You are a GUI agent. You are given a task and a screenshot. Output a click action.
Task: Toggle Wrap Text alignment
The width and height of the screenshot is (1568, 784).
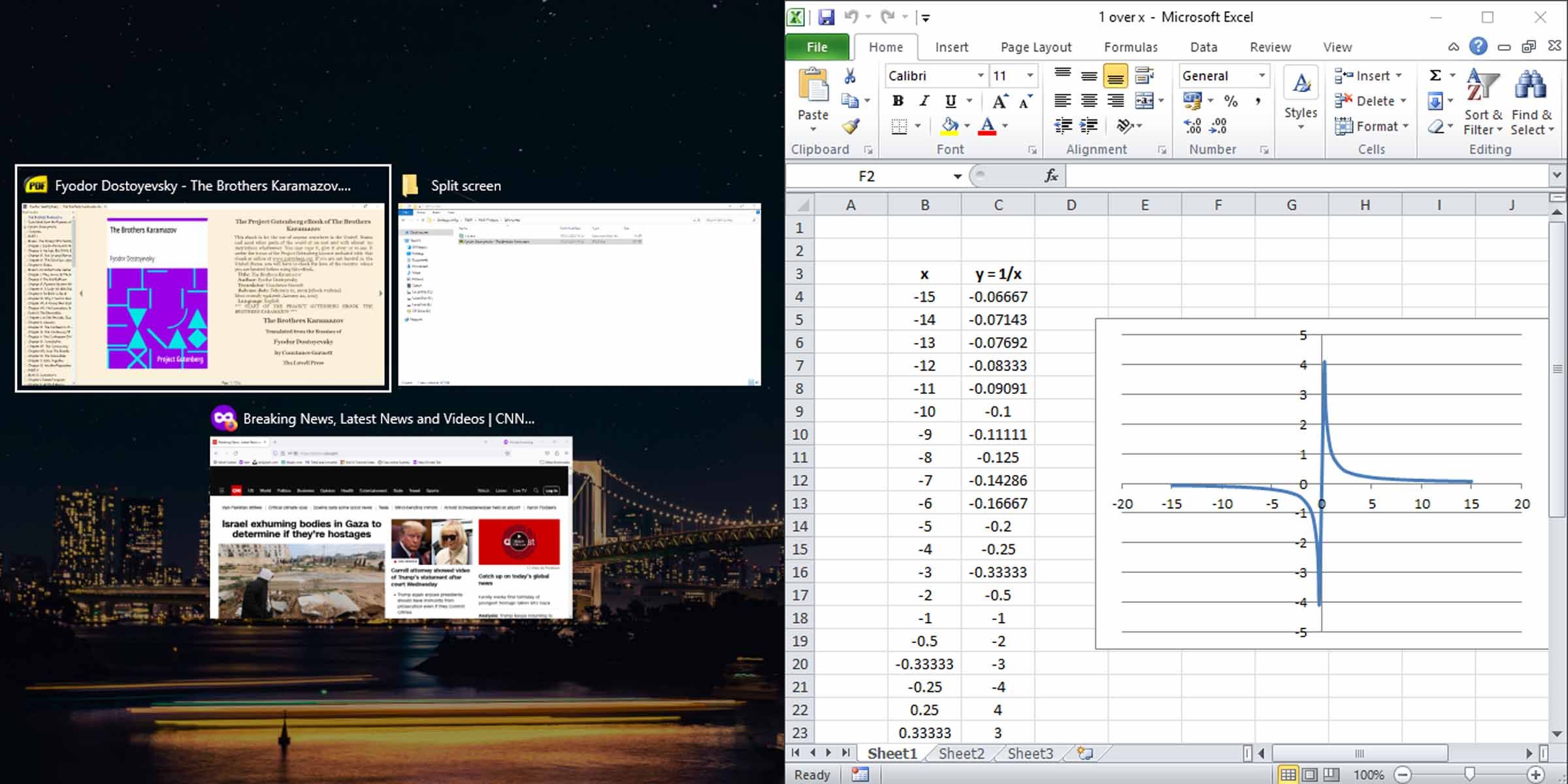[1144, 75]
